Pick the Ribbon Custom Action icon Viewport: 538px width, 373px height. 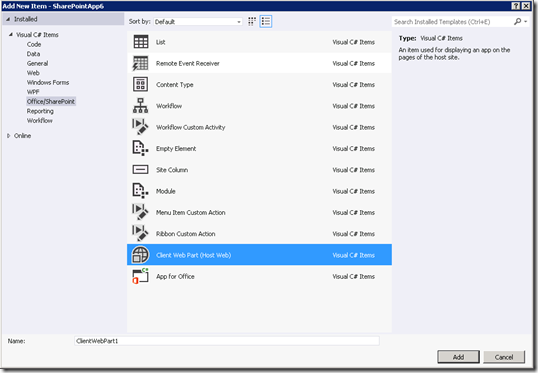pyautogui.click(x=140, y=233)
